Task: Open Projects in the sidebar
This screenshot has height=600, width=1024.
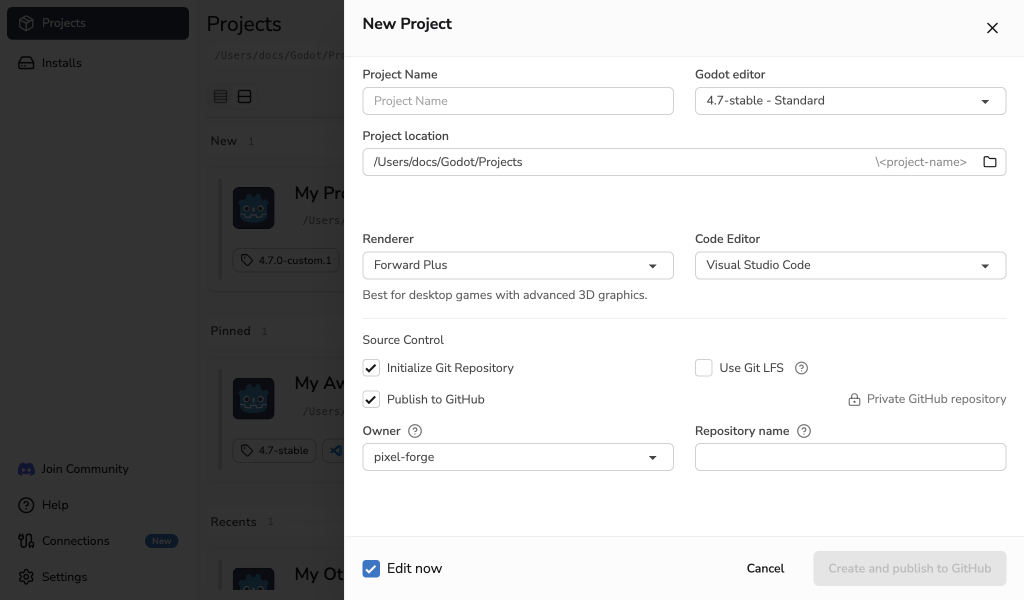Action: (98, 24)
